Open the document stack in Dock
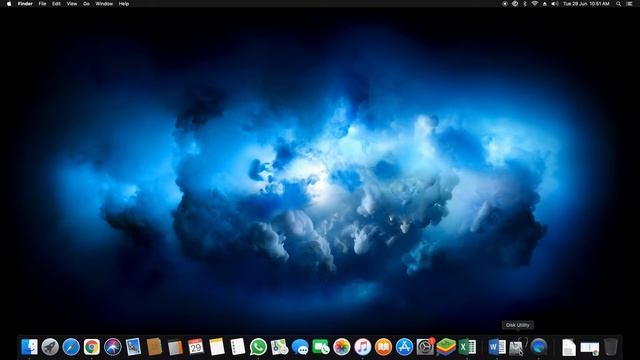This screenshot has width=640, height=360. 569,347
